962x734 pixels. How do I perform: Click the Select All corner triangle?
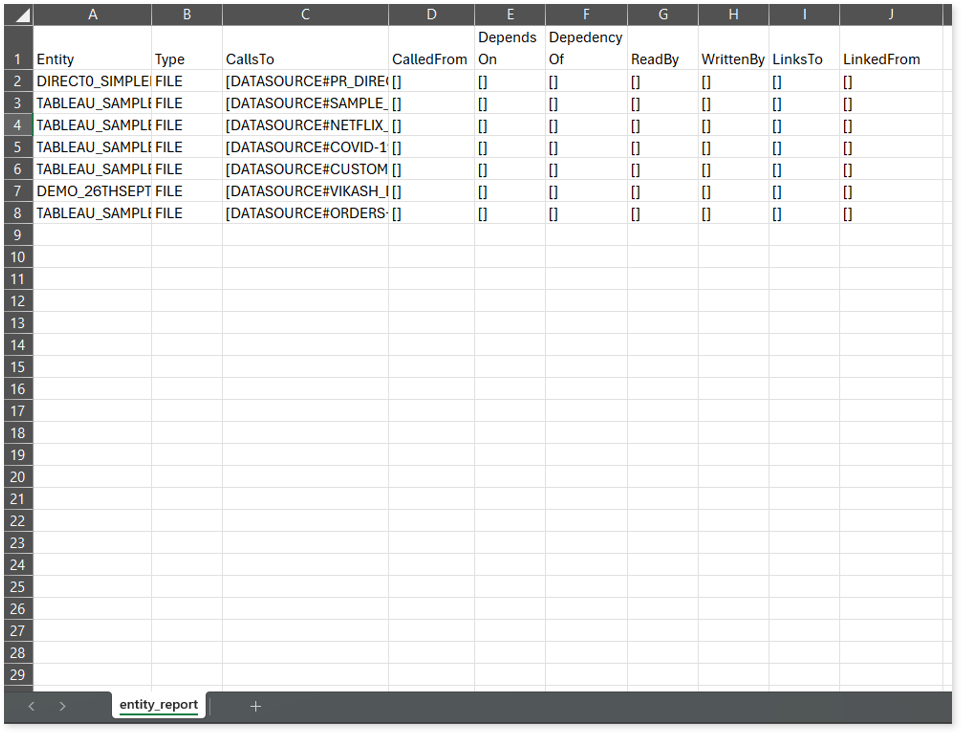click(x=21, y=15)
